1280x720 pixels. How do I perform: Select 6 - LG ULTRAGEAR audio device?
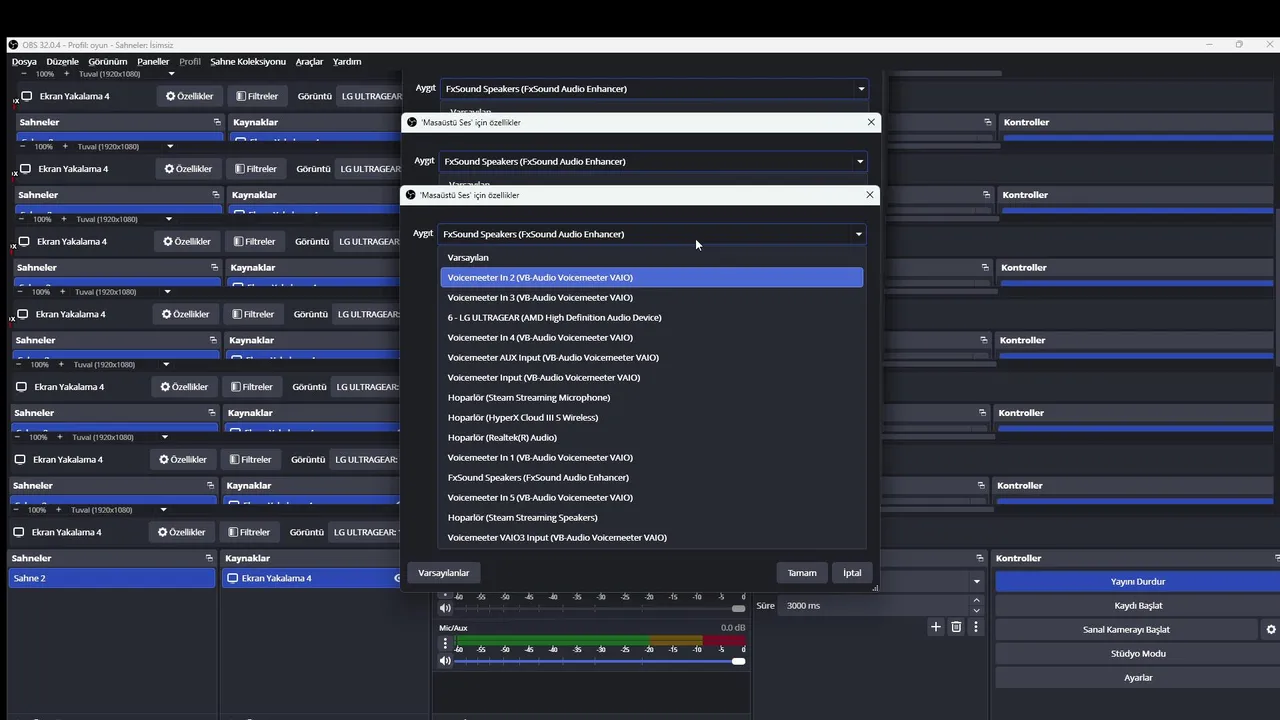click(x=651, y=317)
